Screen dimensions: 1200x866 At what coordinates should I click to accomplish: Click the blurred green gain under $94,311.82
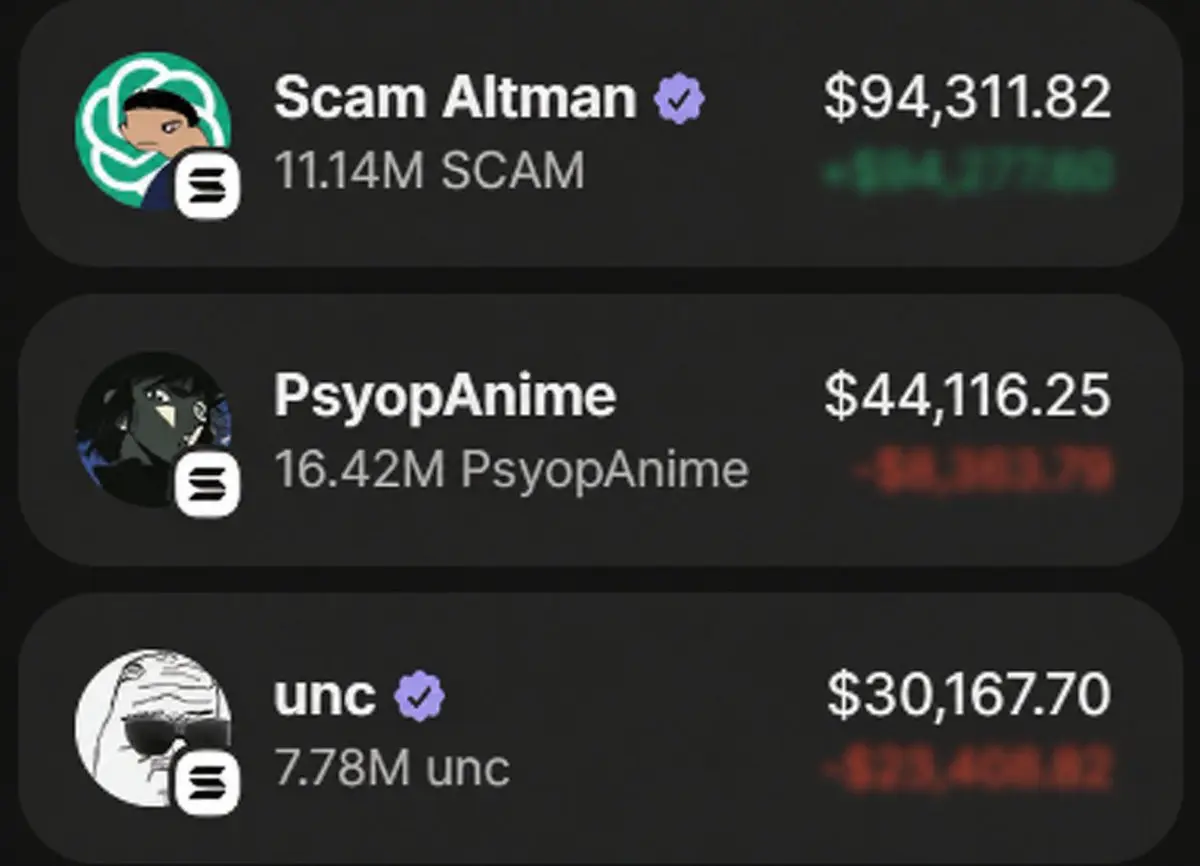point(966,171)
